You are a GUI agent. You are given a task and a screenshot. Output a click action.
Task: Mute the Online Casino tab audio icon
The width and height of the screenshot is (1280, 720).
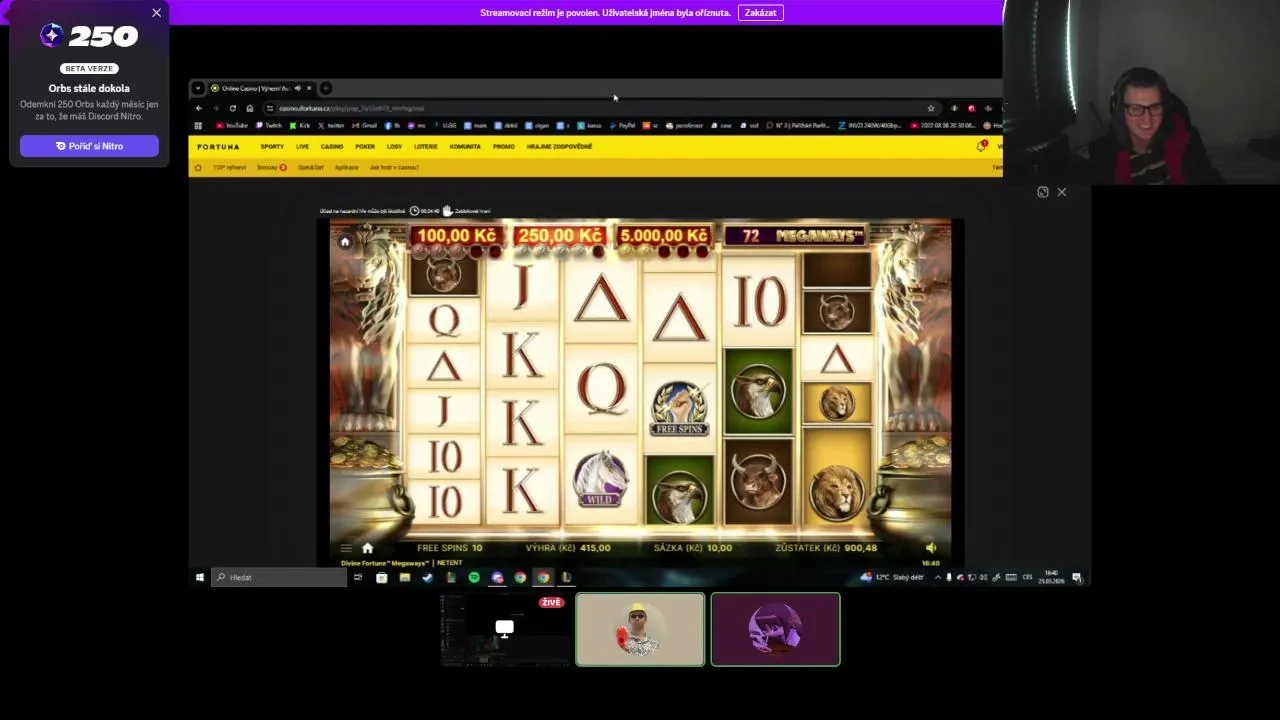297,88
